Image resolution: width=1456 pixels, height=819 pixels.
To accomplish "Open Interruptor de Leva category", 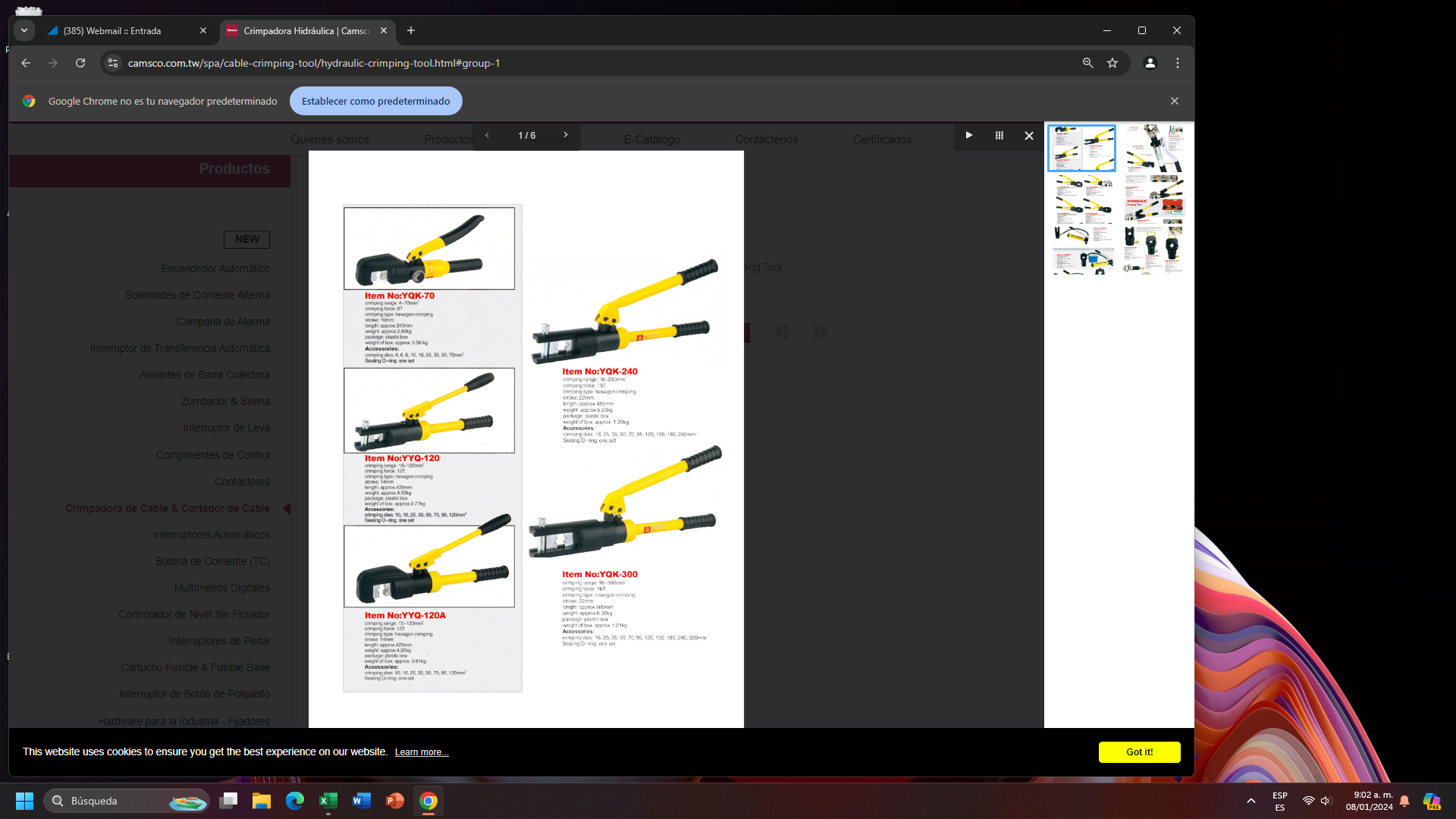I will coord(226,428).
